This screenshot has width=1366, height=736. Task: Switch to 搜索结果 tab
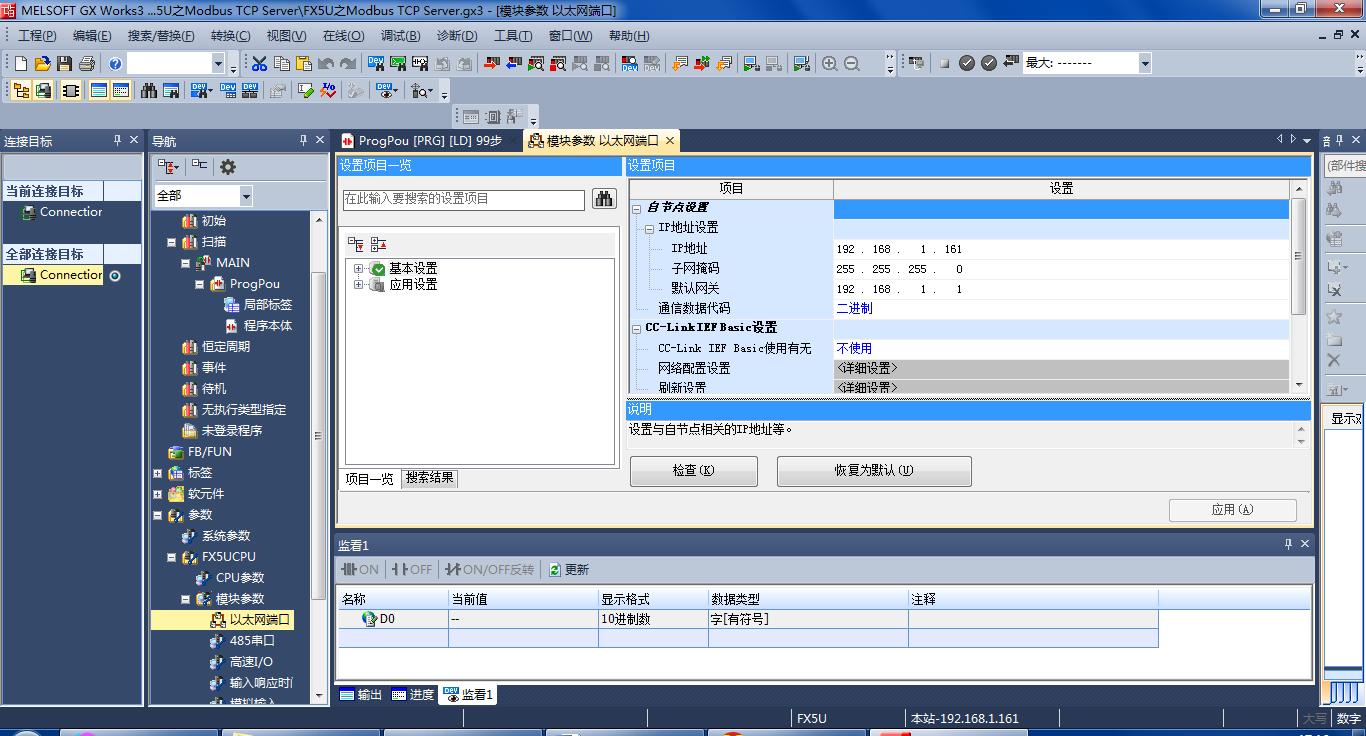[x=429, y=478]
